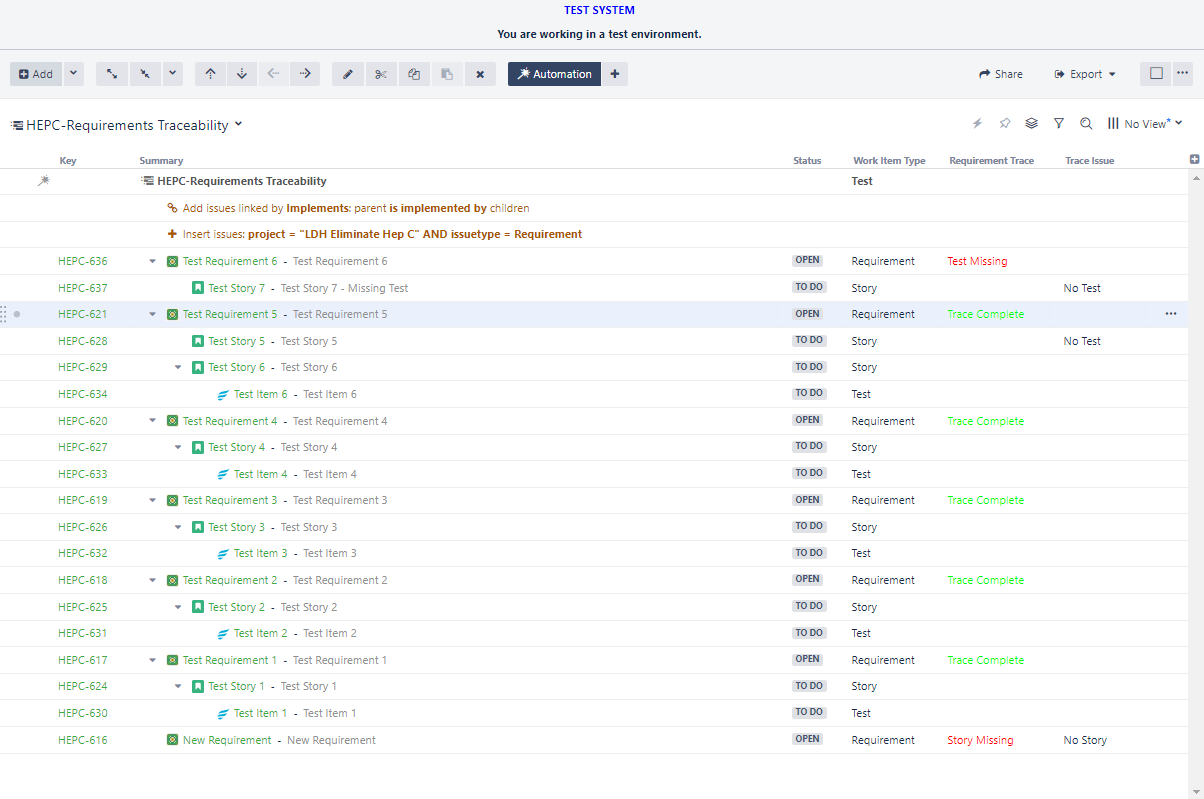Toggle the square panel layout button
This screenshot has width=1204, height=799.
[x=1156, y=73]
